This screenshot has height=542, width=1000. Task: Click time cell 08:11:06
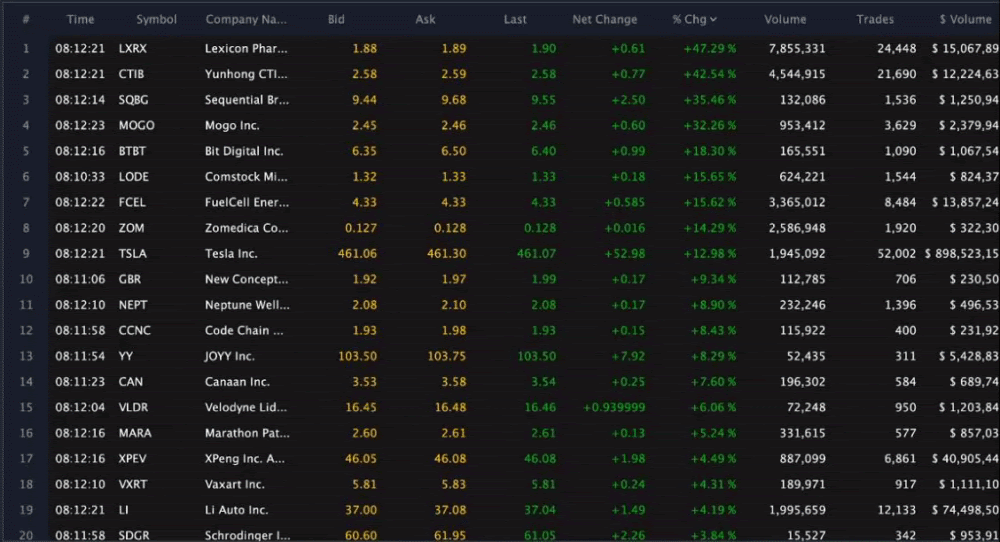(80, 279)
